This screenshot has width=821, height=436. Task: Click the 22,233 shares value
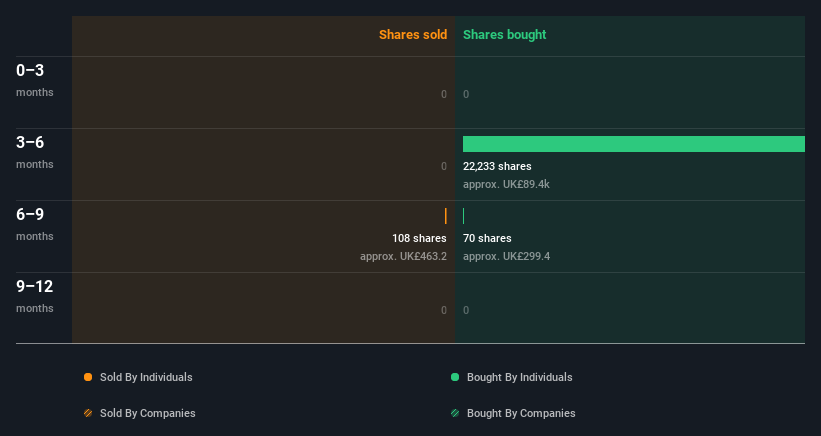[497, 166]
